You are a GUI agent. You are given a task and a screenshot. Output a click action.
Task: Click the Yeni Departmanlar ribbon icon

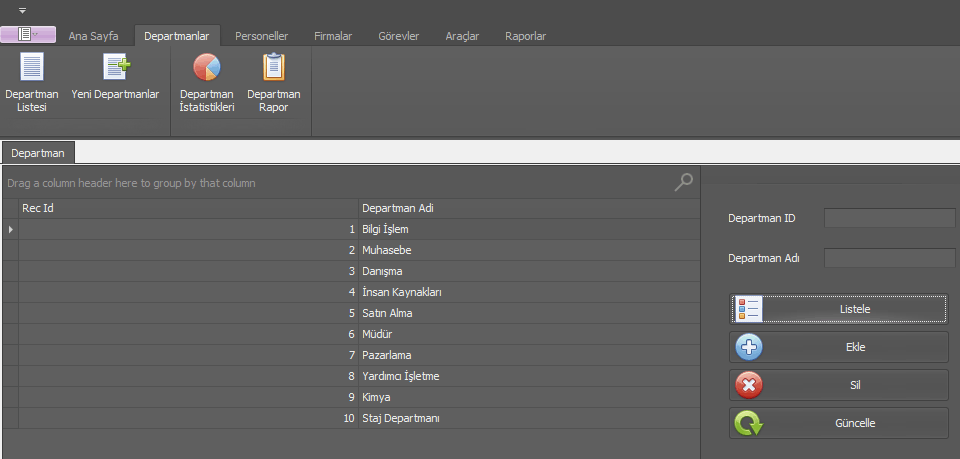click(116, 67)
